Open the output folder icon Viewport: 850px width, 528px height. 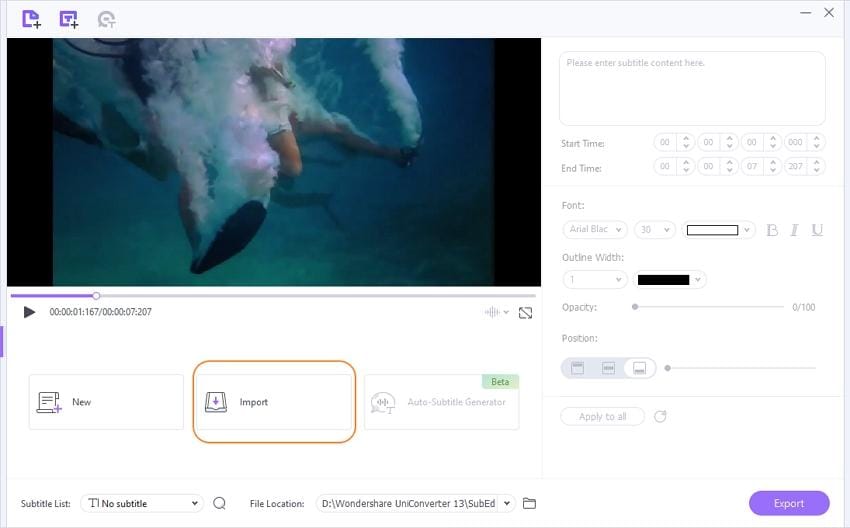tap(530, 504)
